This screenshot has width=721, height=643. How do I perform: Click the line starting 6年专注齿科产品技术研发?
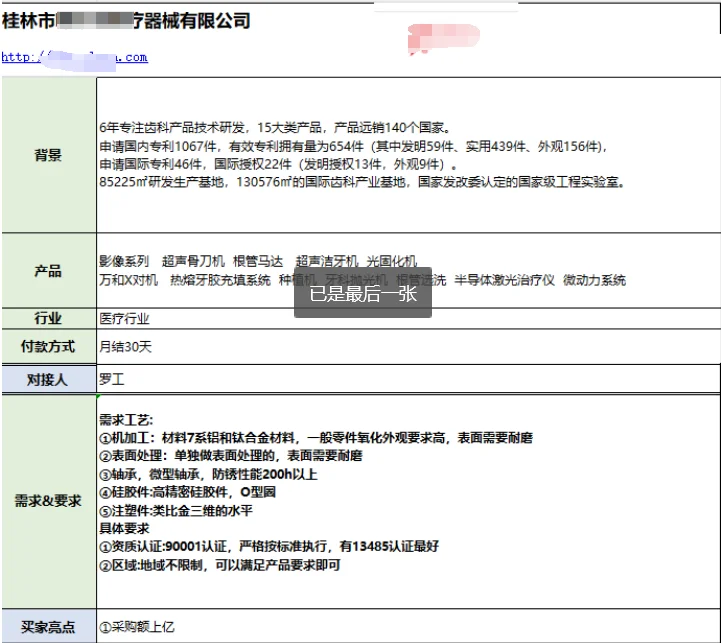pos(275,127)
